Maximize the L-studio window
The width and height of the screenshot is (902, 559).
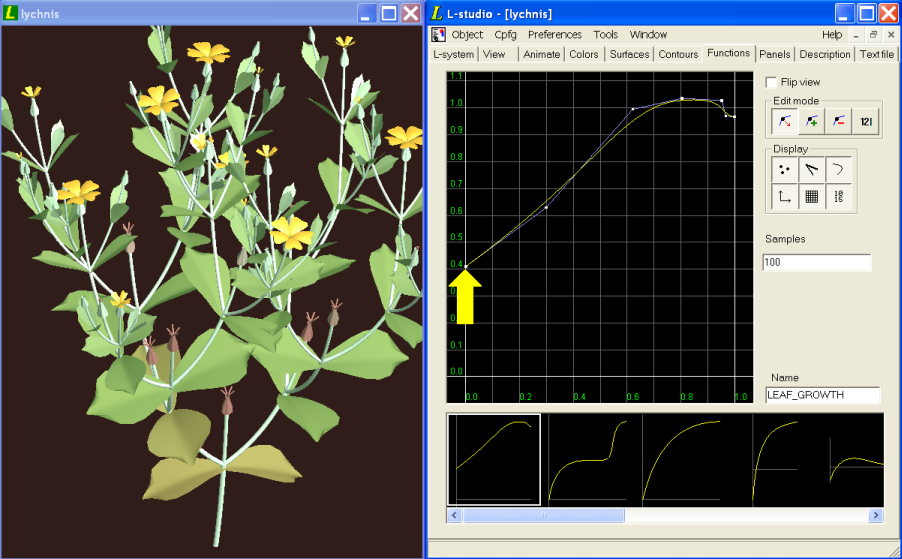click(867, 13)
